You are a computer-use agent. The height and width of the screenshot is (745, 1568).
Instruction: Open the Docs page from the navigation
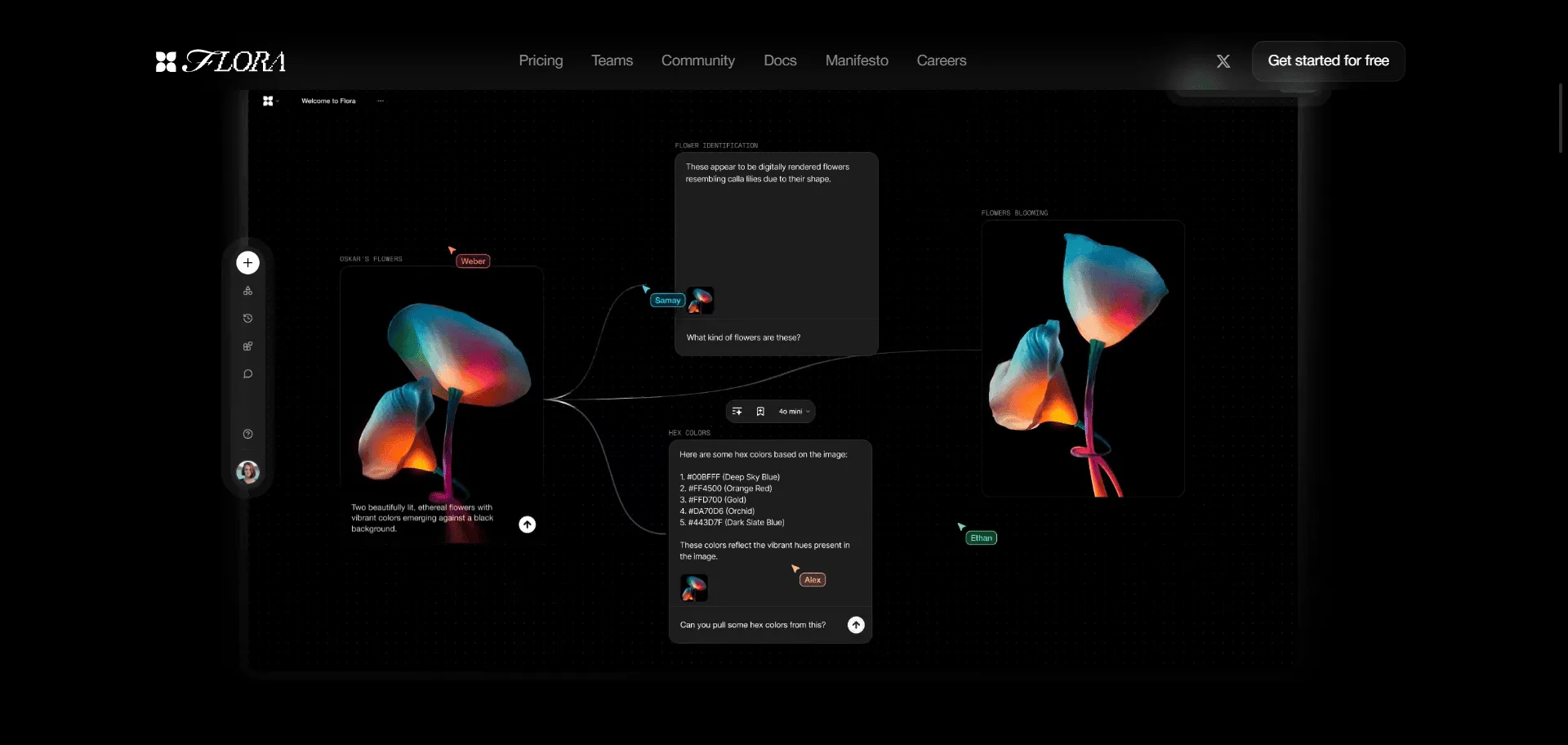[x=780, y=60]
